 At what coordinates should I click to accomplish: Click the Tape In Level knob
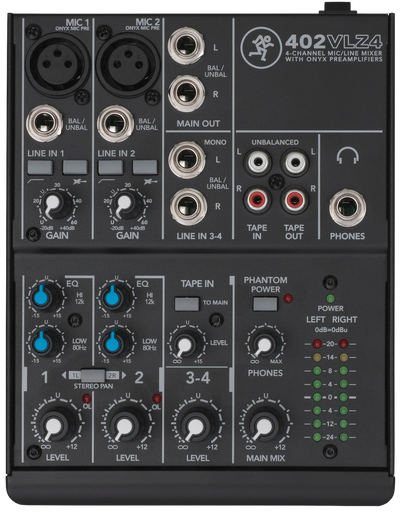click(186, 343)
